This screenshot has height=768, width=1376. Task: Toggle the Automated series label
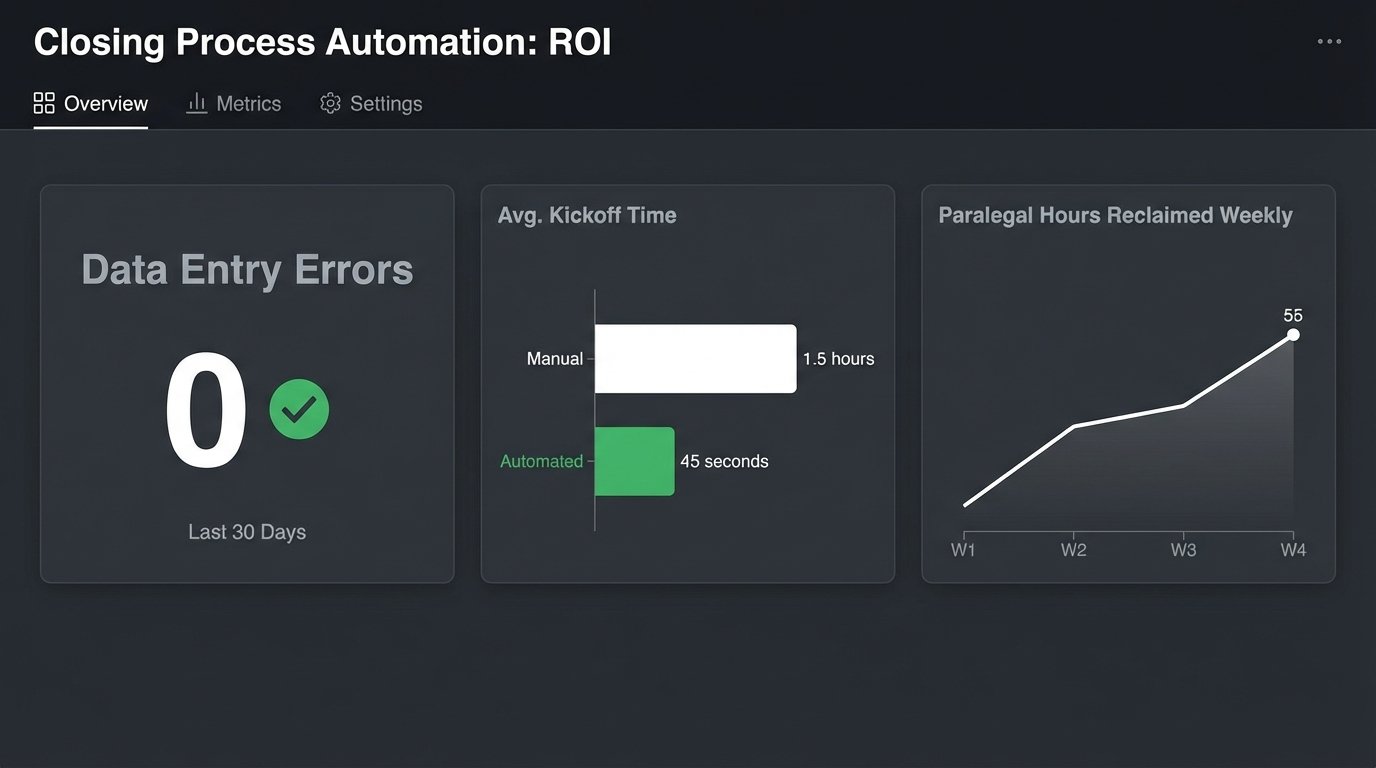click(x=541, y=461)
